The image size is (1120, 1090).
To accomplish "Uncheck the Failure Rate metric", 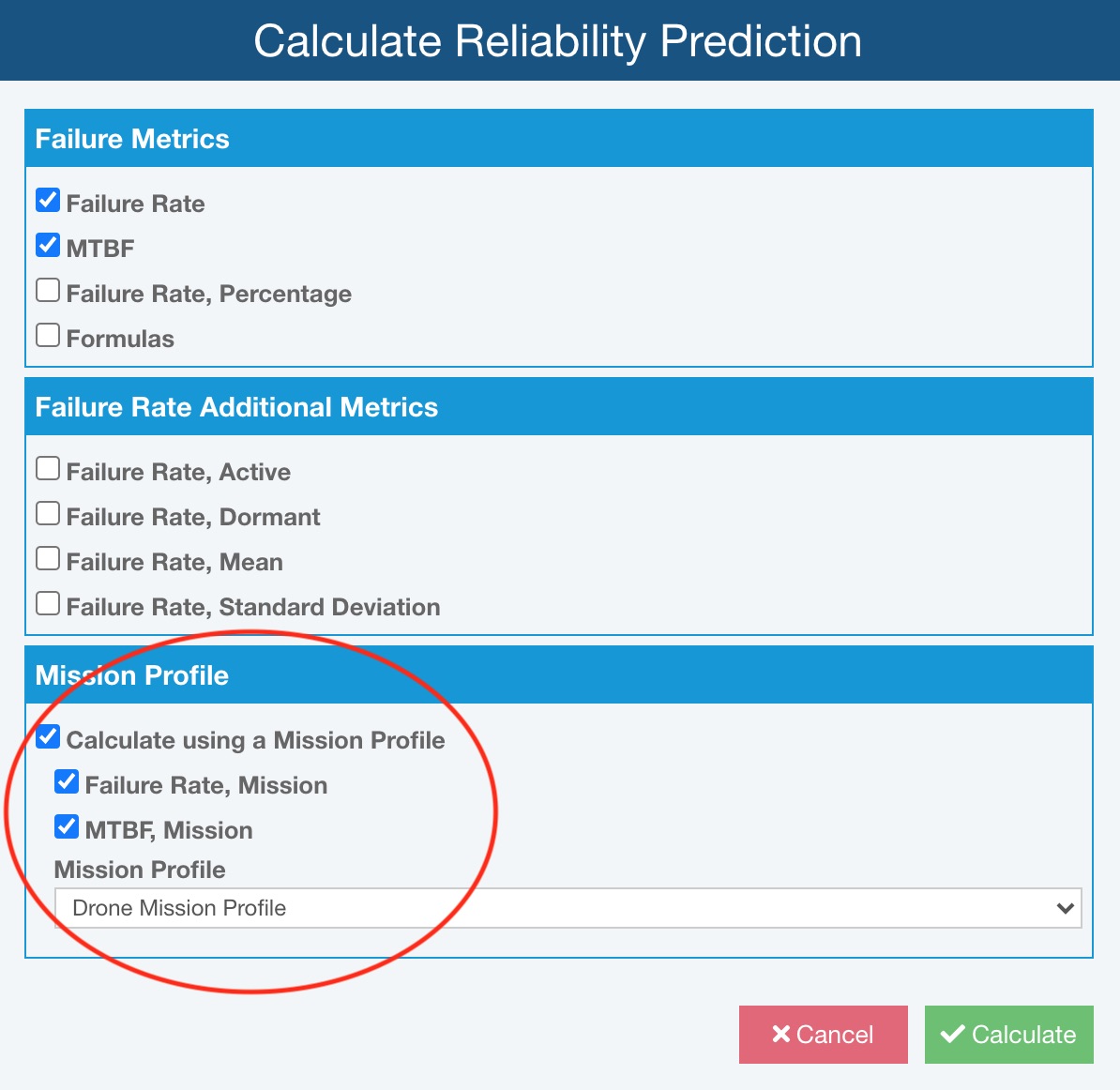I will 47,199.
